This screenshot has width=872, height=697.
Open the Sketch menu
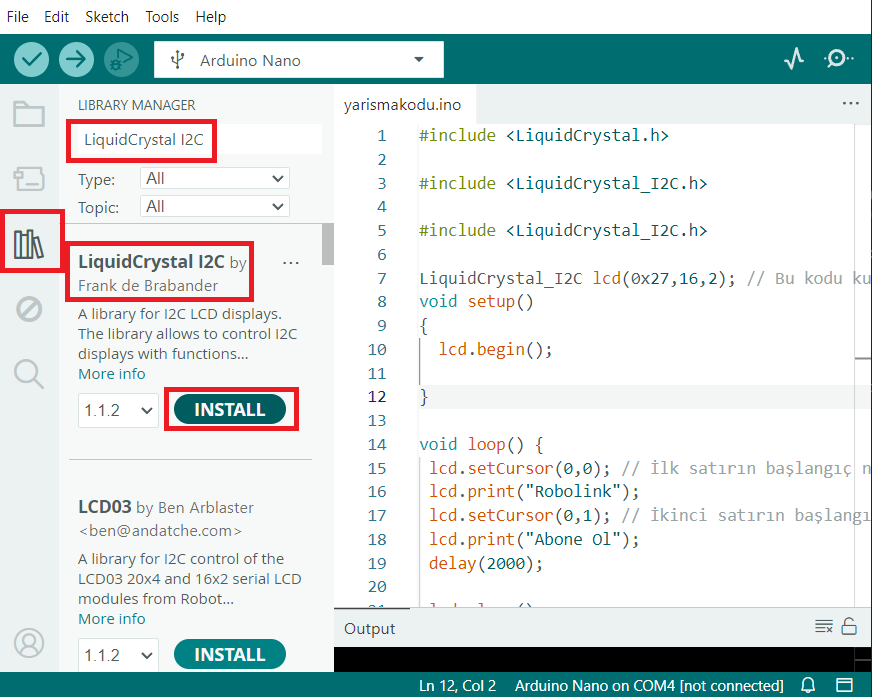click(107, 17)
